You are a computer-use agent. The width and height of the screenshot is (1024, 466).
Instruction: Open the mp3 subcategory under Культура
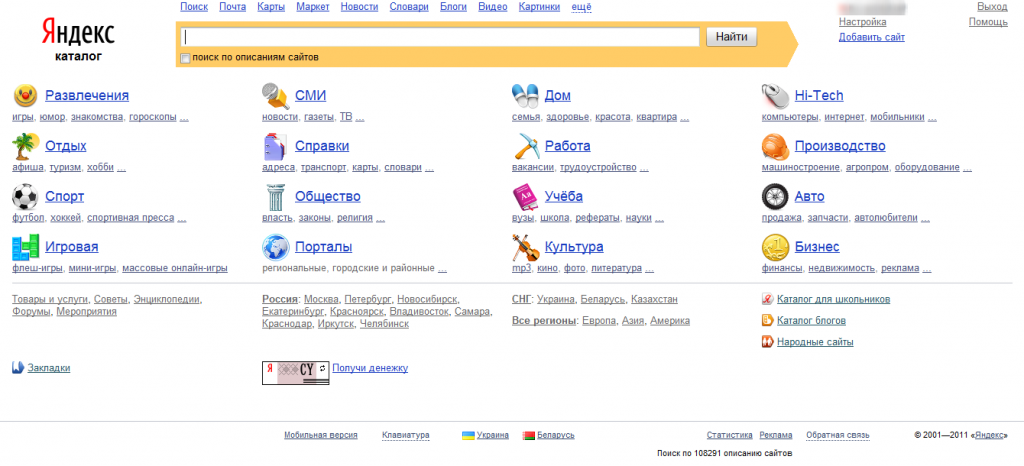click(x=522, y=268)
